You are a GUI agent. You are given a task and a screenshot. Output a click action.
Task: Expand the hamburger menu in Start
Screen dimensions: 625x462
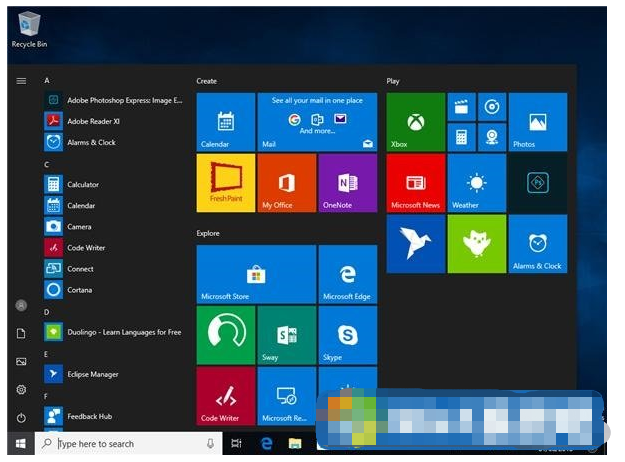(21, 81)
